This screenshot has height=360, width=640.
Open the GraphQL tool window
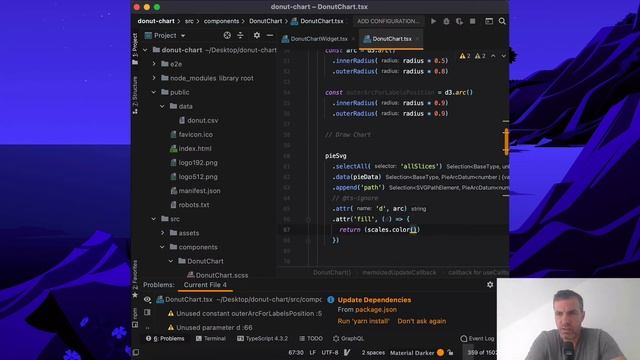coord(348,338)
